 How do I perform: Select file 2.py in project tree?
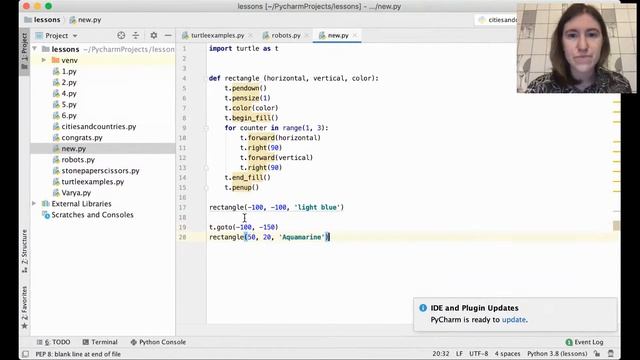[x=69, y=82]
